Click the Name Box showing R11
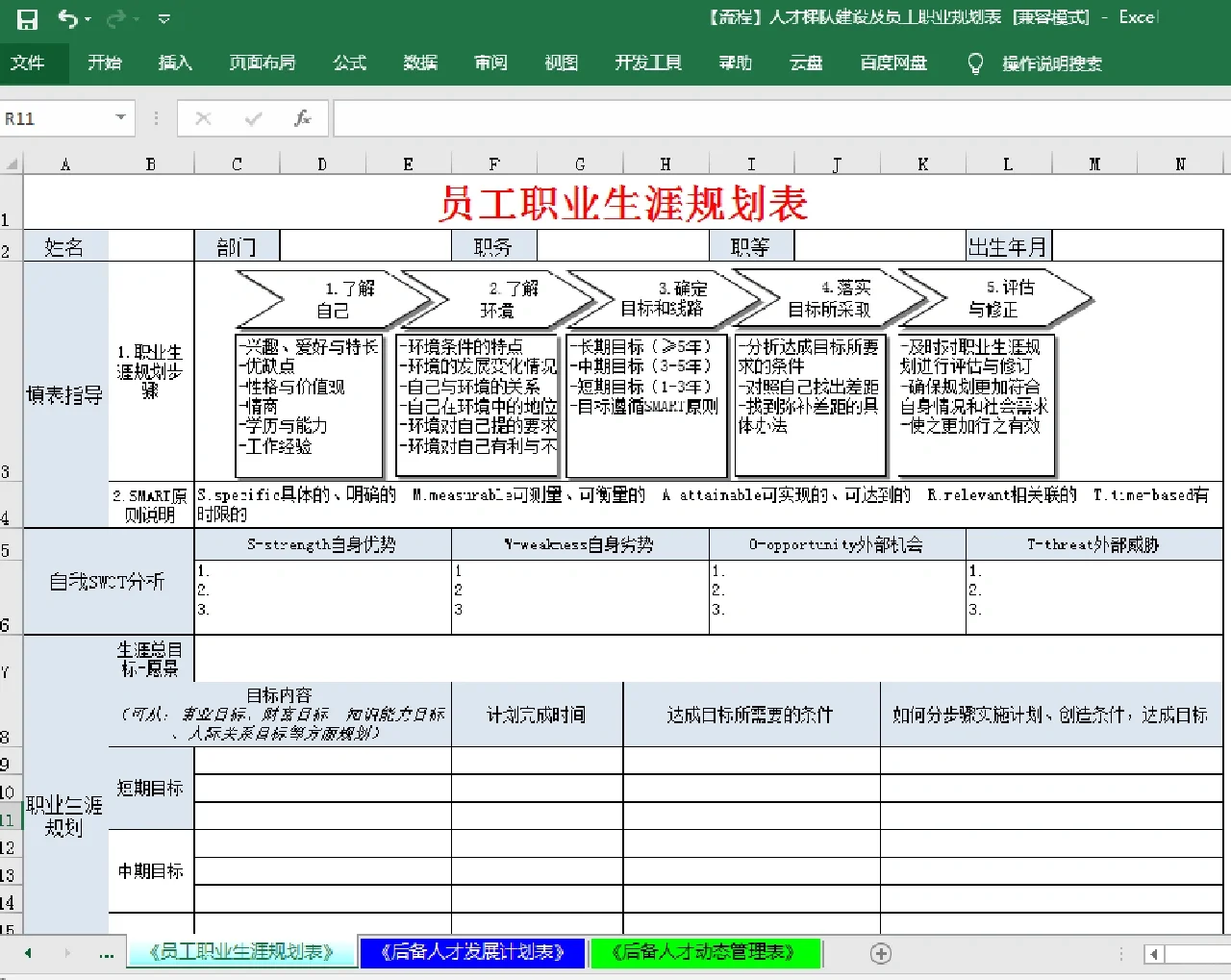Image resolution: width=1231 pixels, height=980 pixels. 56,118
